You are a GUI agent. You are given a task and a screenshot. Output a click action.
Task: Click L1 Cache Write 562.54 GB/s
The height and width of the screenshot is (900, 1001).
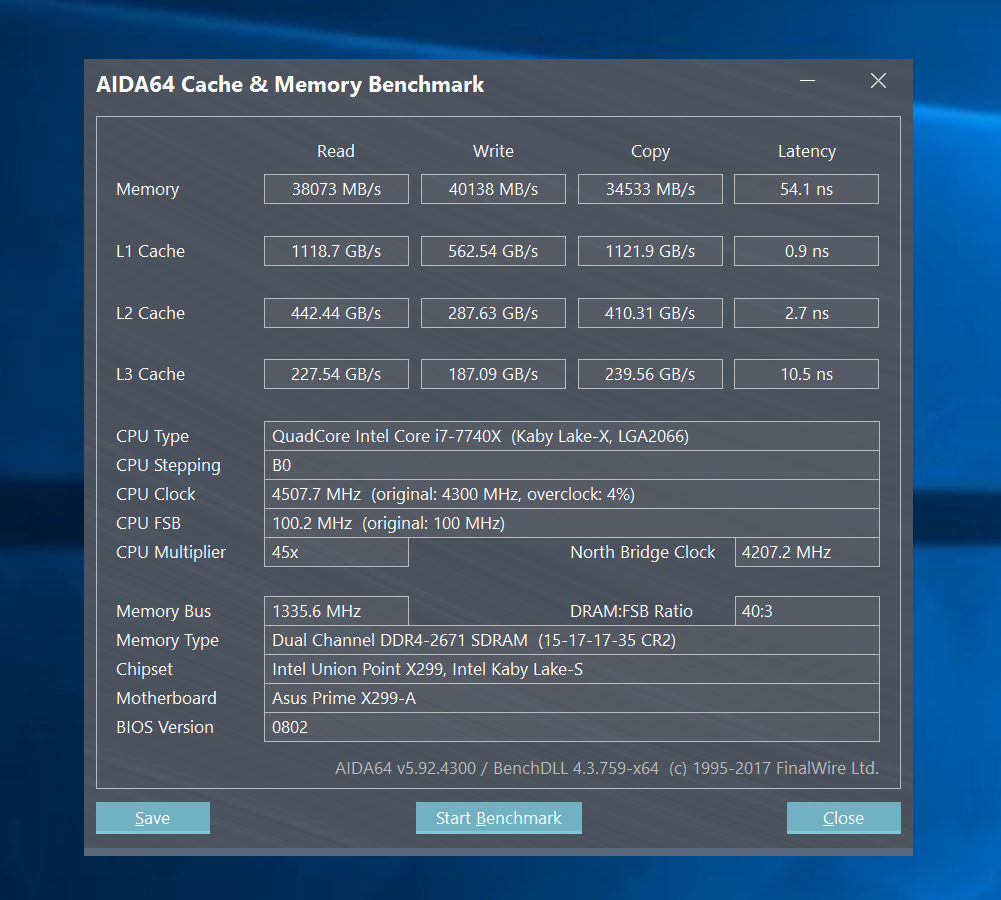click(493, 251)
